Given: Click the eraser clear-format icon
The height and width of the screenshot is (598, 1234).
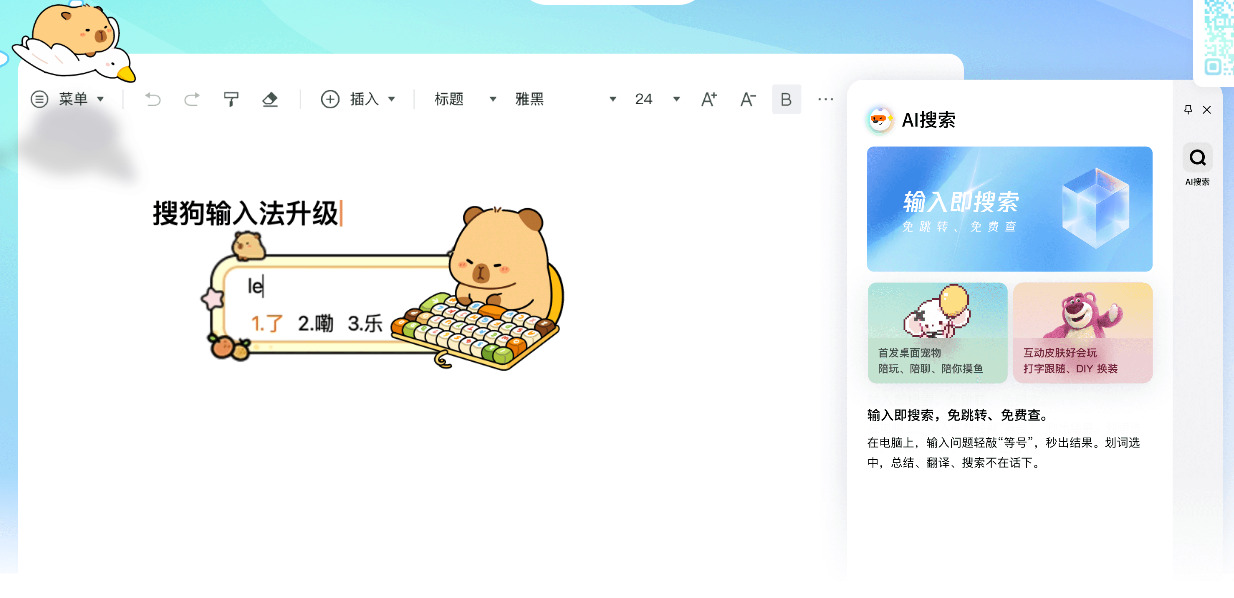Looking at the screenshot, I should pos(269,99).
